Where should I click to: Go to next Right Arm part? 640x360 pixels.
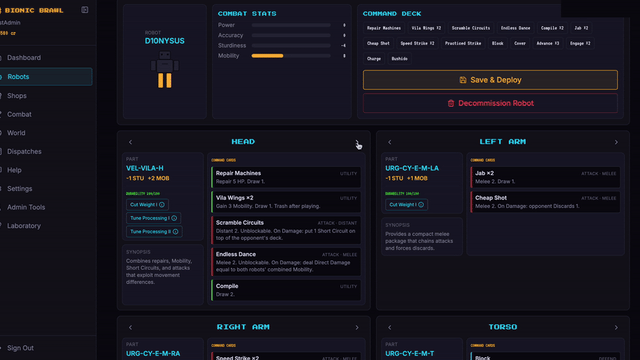(x=357, y=327)
